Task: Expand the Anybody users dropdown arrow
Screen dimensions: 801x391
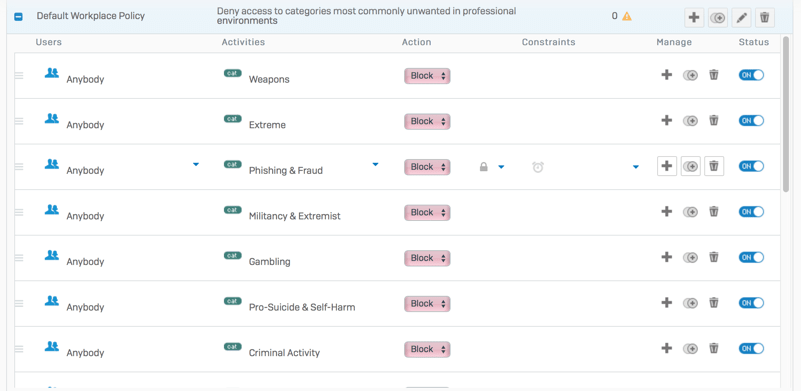Action: (196, 164)
